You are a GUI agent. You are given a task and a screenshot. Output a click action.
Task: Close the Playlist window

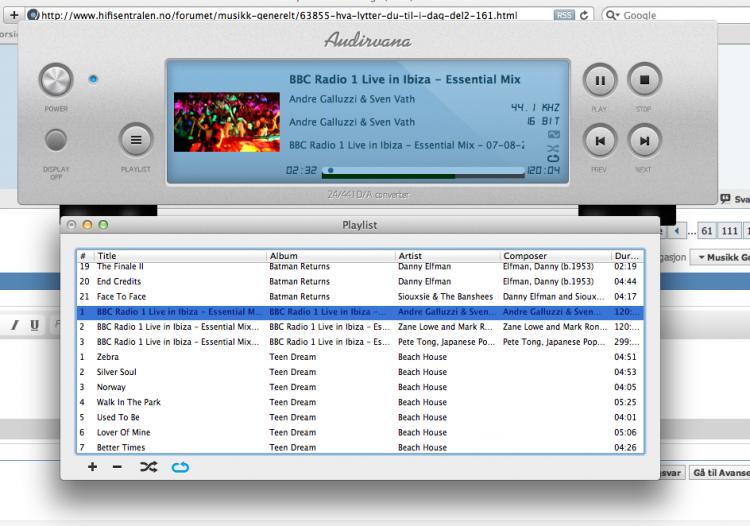pyautogui.click(x=72, y=225)
